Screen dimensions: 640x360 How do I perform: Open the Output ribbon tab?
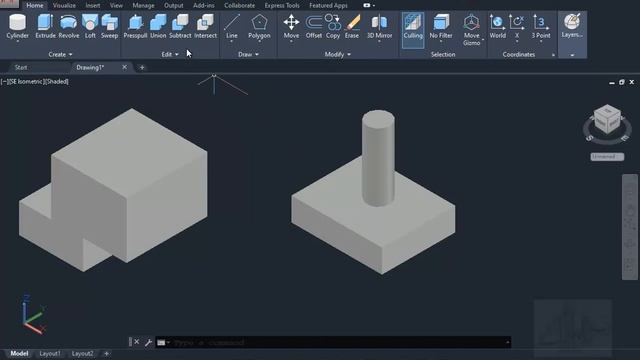pyautogui.click(x=173, y=5)
